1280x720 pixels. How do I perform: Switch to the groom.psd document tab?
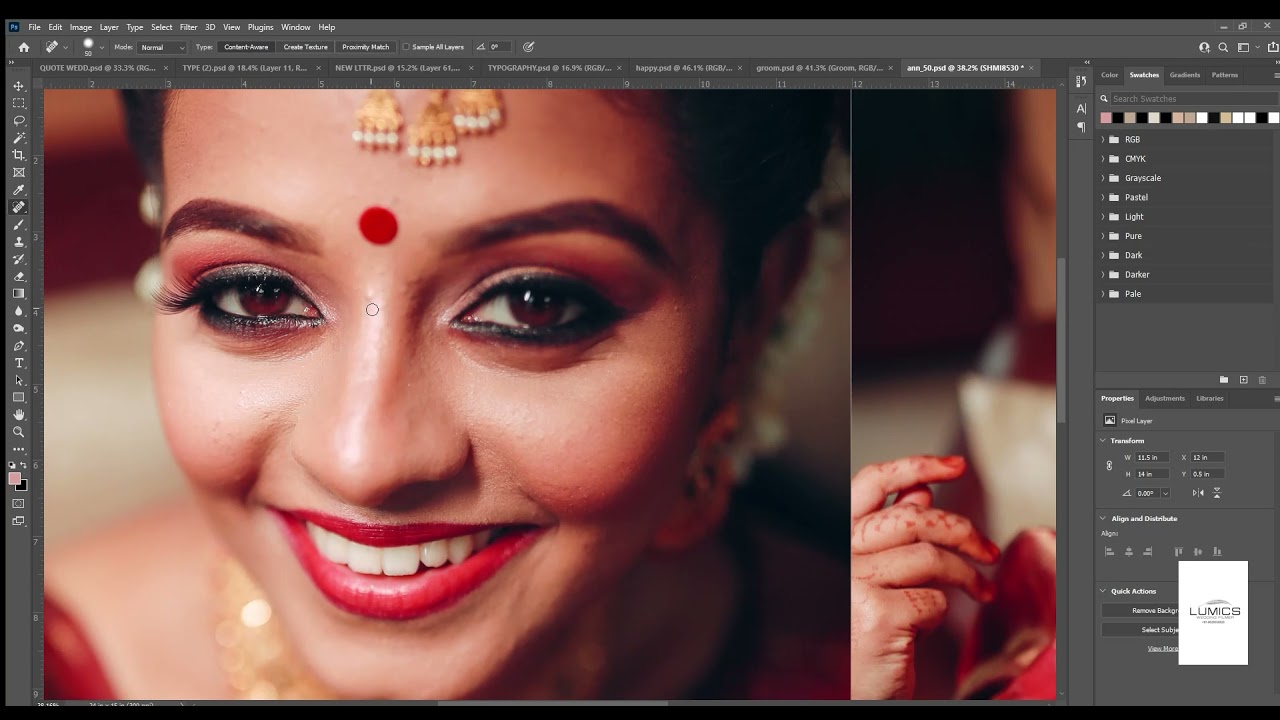[x=819, y=68]
